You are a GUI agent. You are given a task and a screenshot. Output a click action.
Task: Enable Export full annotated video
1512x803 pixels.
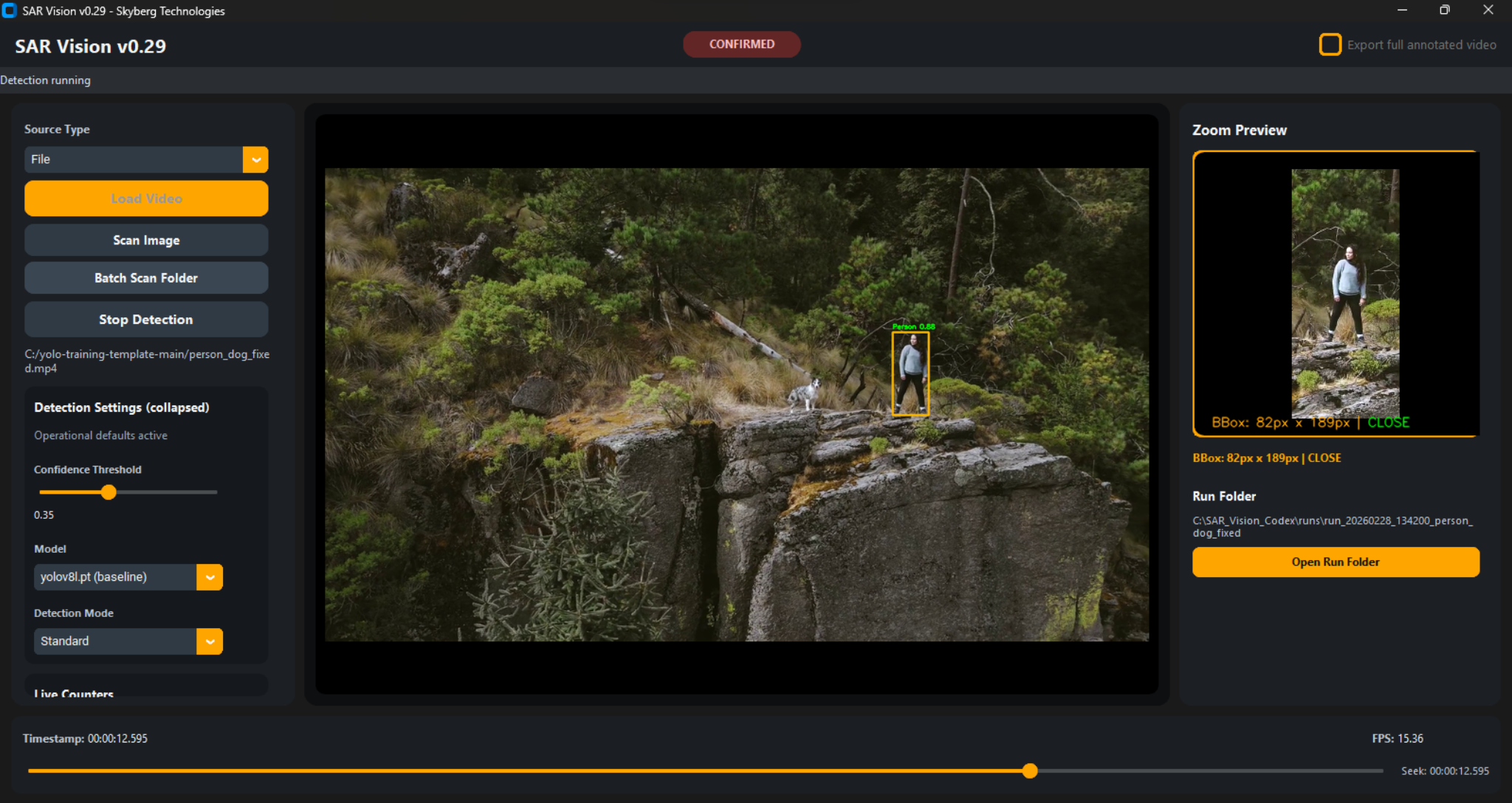1330,44
